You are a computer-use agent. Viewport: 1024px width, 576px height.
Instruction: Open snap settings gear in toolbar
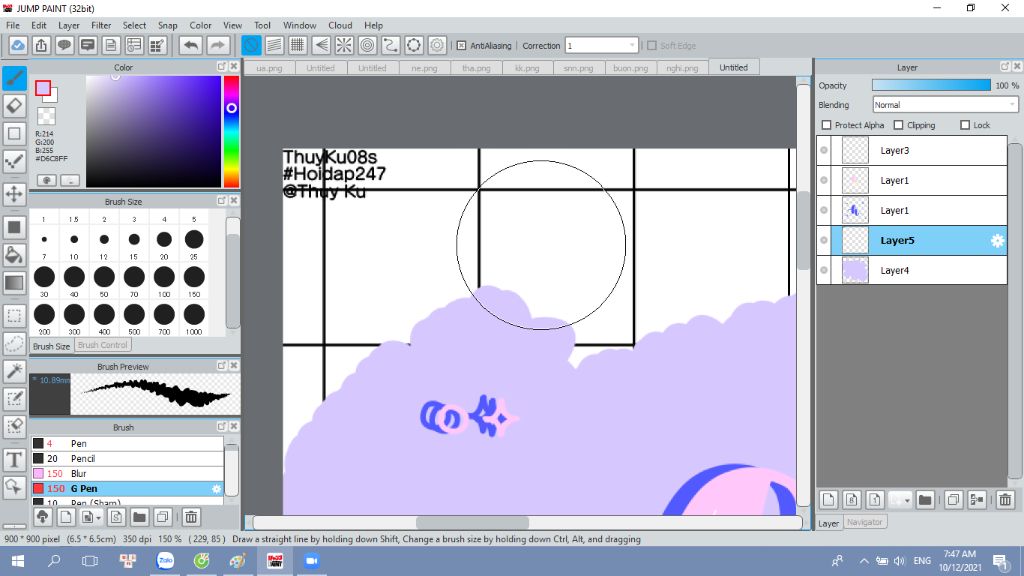pos(437,46)
